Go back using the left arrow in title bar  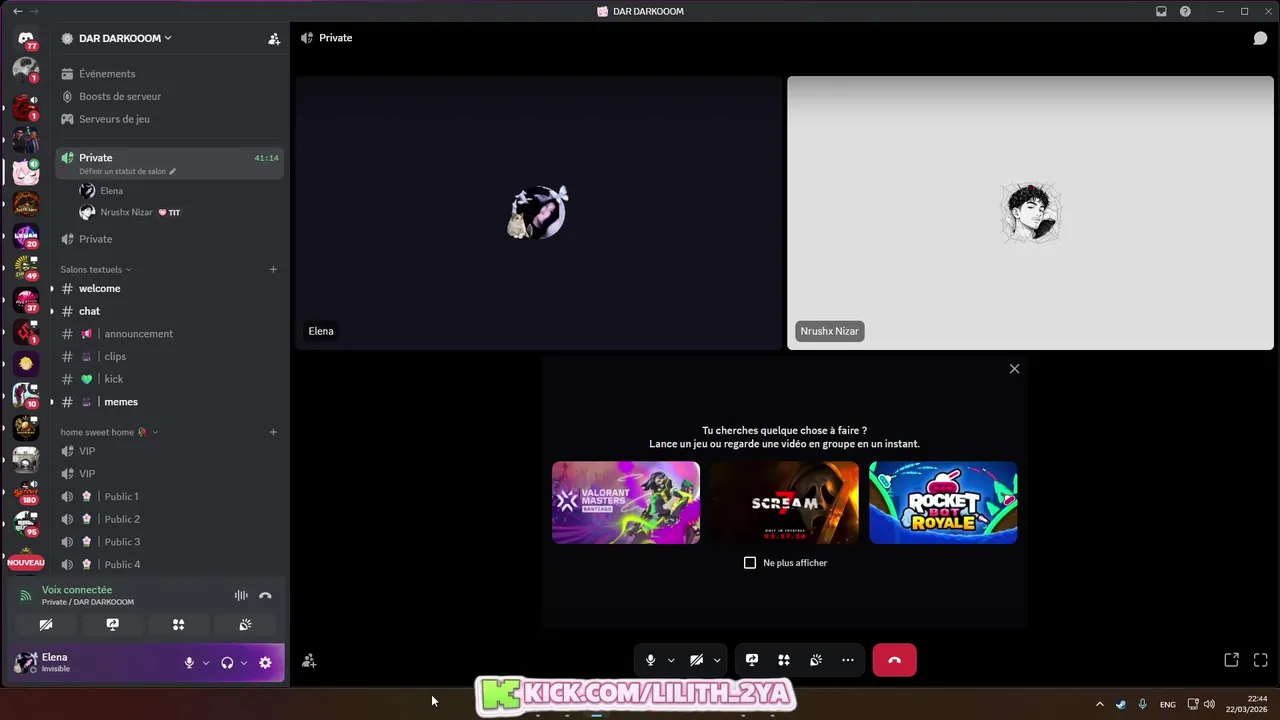click(x=17, y=11)
